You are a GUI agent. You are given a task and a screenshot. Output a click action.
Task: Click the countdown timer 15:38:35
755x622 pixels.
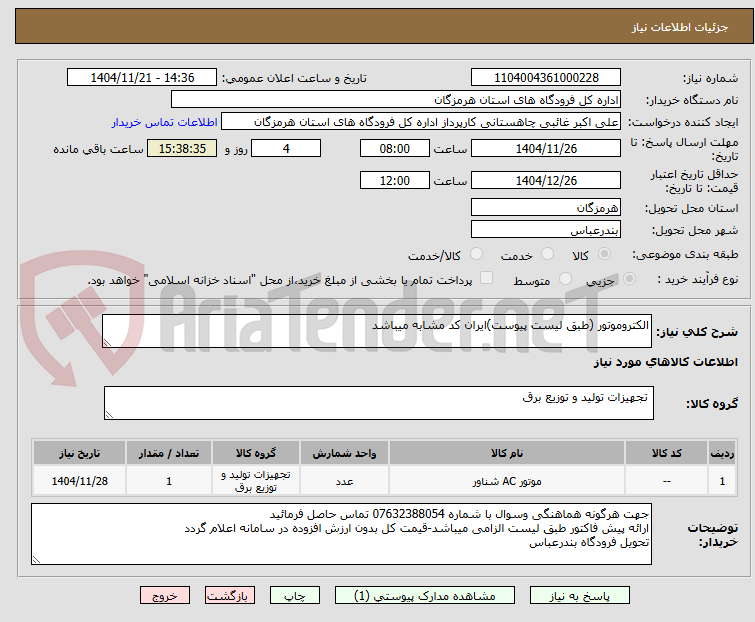click(182, 148)
